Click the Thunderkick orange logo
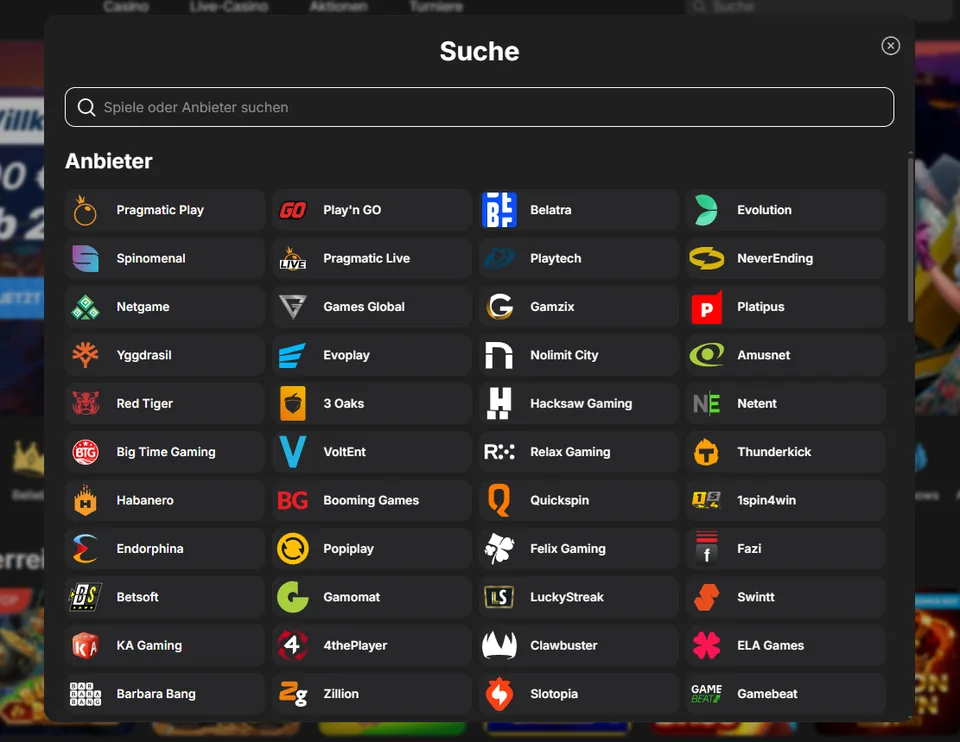 706,452
